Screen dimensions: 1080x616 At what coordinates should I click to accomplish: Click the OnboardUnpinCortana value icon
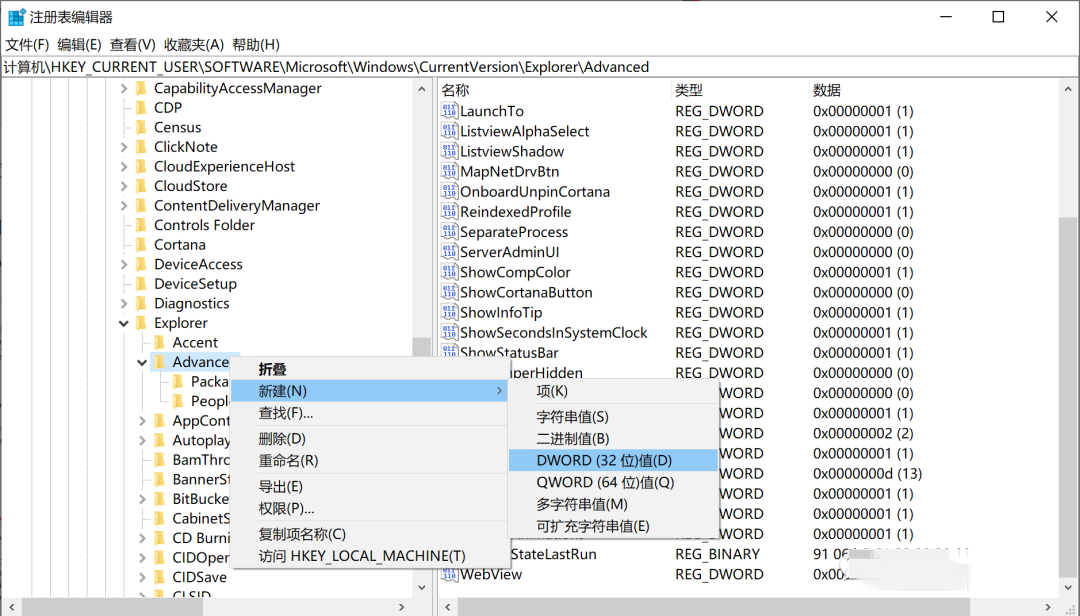pyautogui.click(x=449, y=192)
